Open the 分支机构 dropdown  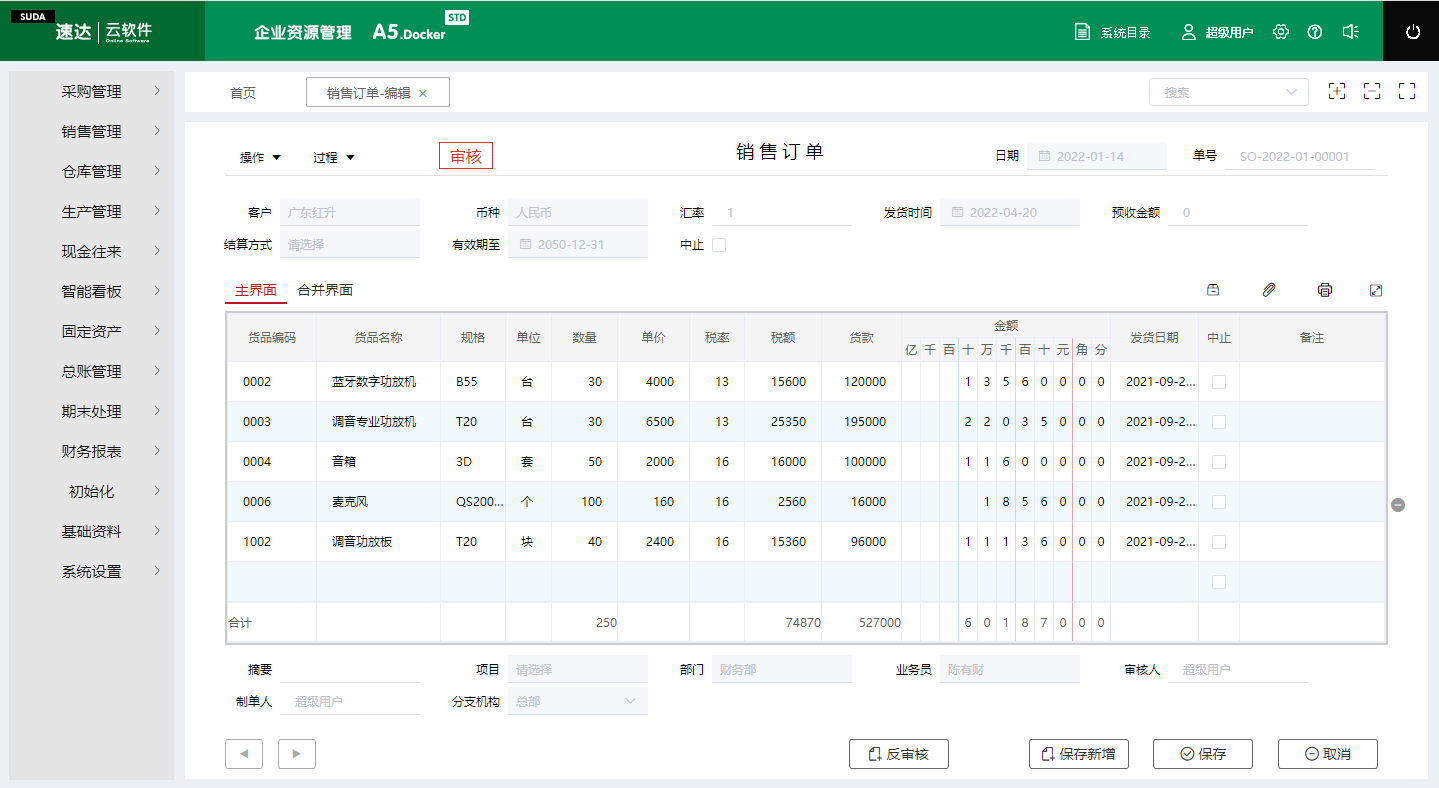click(578, 702)
